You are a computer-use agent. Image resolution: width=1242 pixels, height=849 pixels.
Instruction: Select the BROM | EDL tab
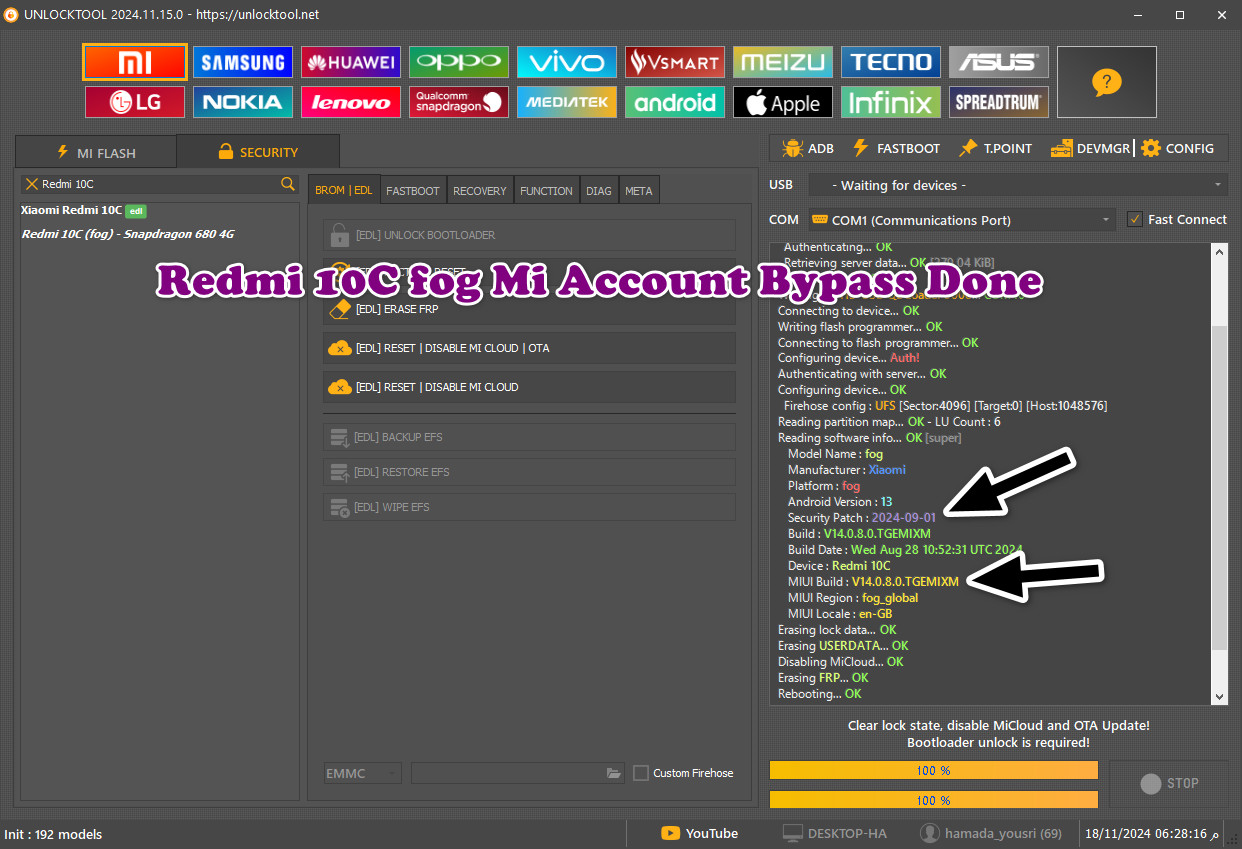pos(344,190)
